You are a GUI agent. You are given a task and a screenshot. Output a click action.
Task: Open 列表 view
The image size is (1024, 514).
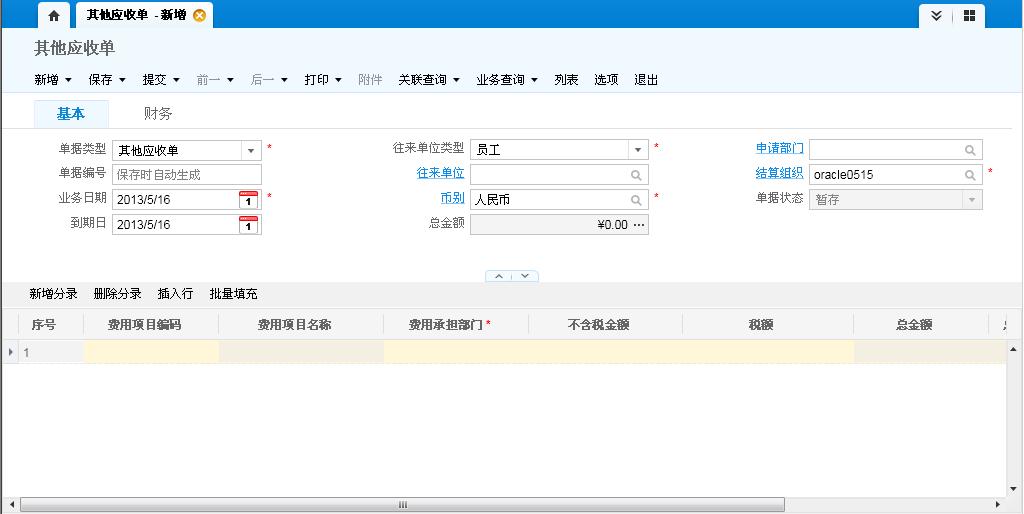pos(566,80)
